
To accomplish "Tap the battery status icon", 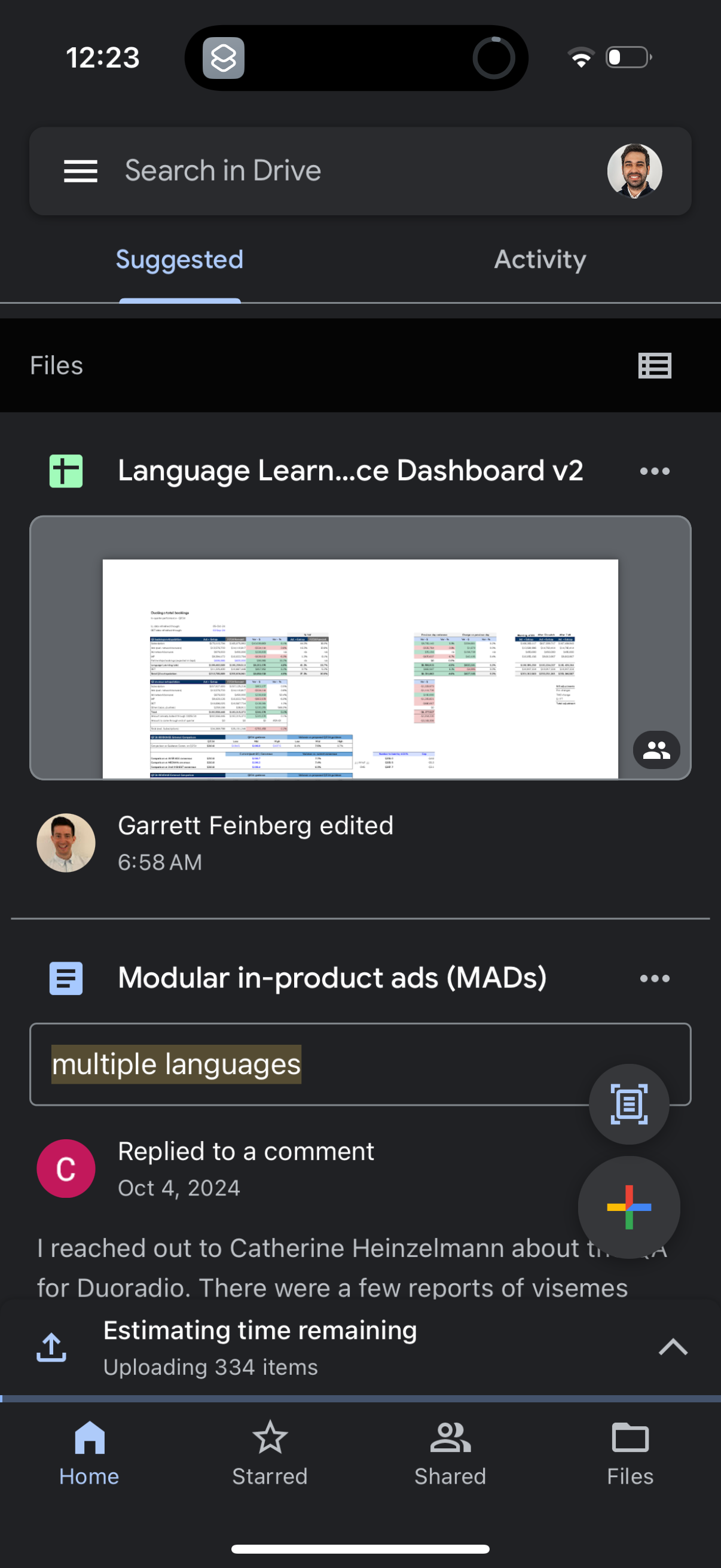I will 629,57.
